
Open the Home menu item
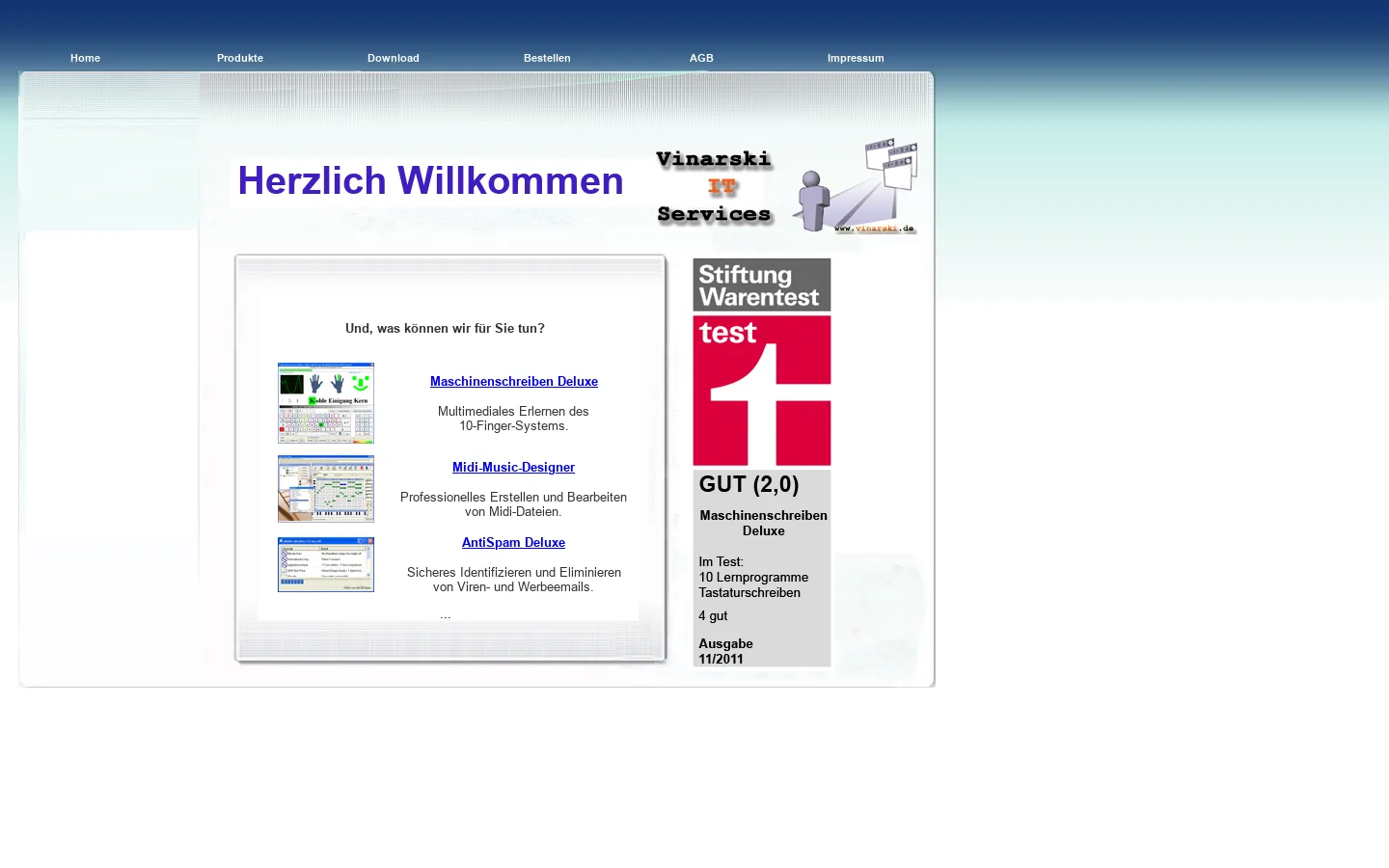(x=85, y=58)
